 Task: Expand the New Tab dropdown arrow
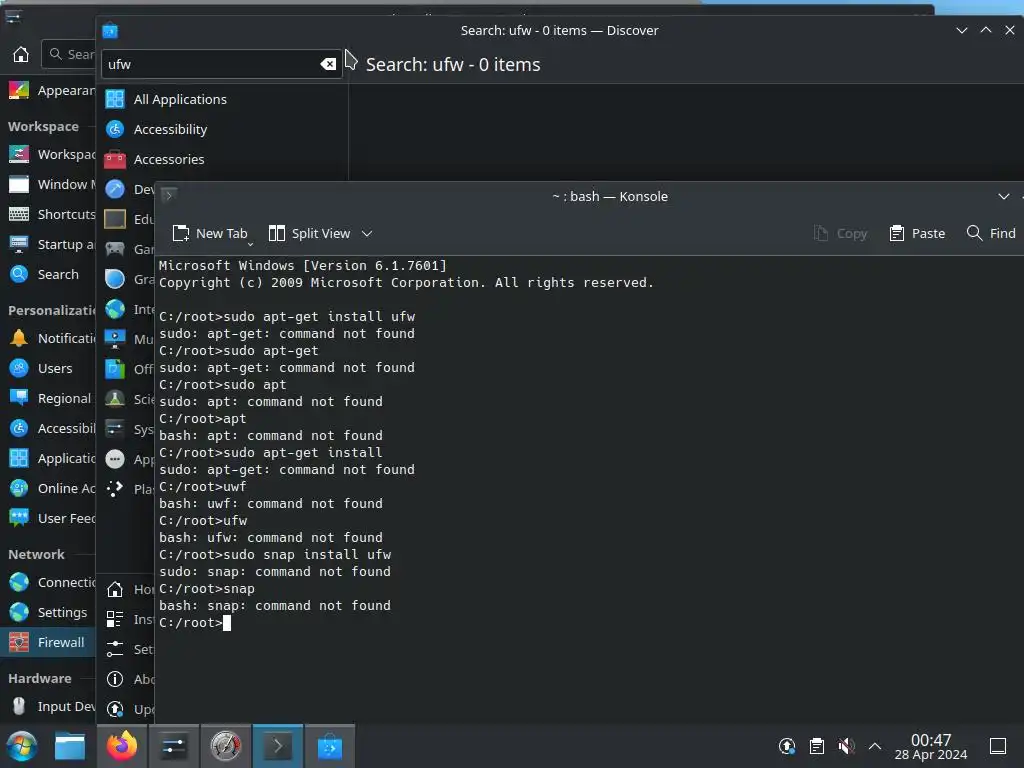click(250, 244)
